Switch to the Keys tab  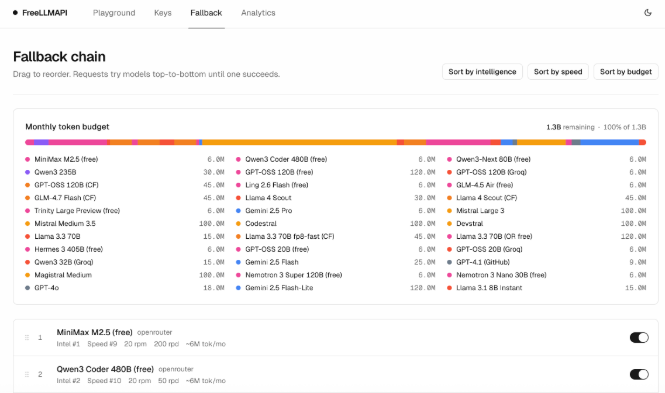163,13
